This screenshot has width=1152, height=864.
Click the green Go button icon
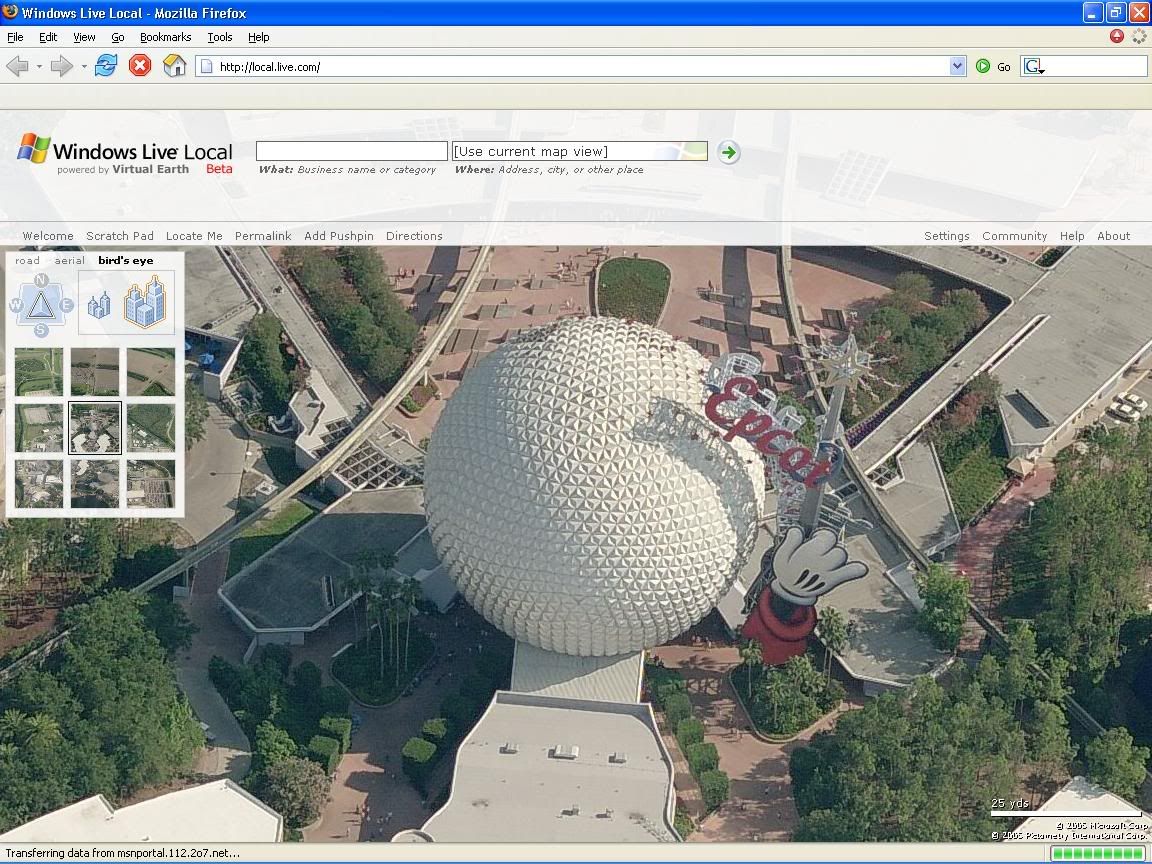(x=983, y=66)
